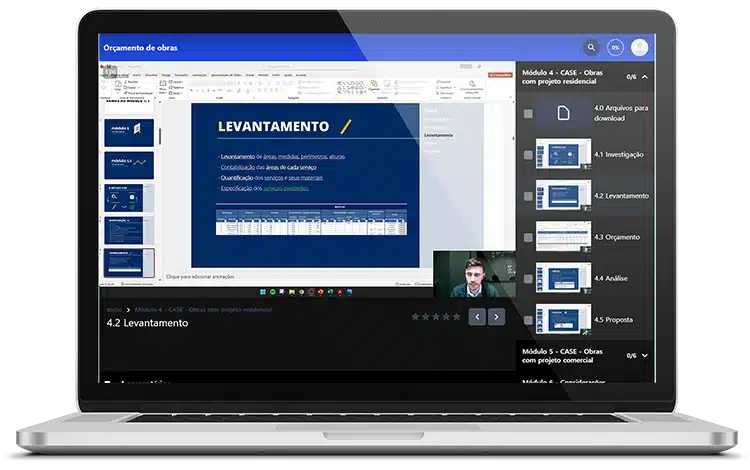Screen dimensions: 750x470
Task: Open the 4.3 Orçamento lesson title
Action: [x=617, y=237]
